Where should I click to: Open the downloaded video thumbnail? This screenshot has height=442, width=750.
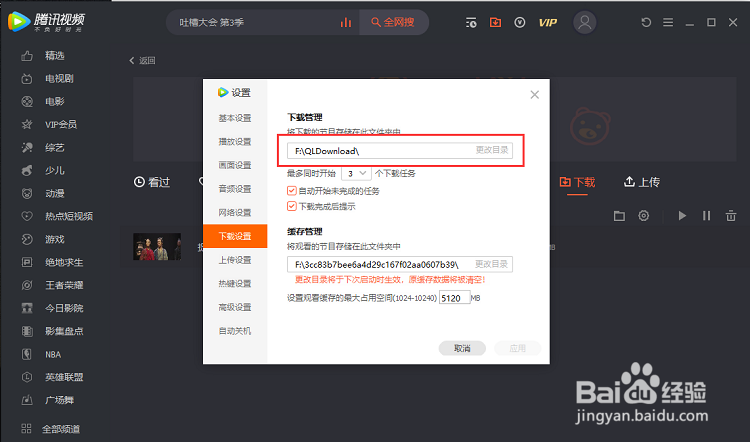(157, 247)
